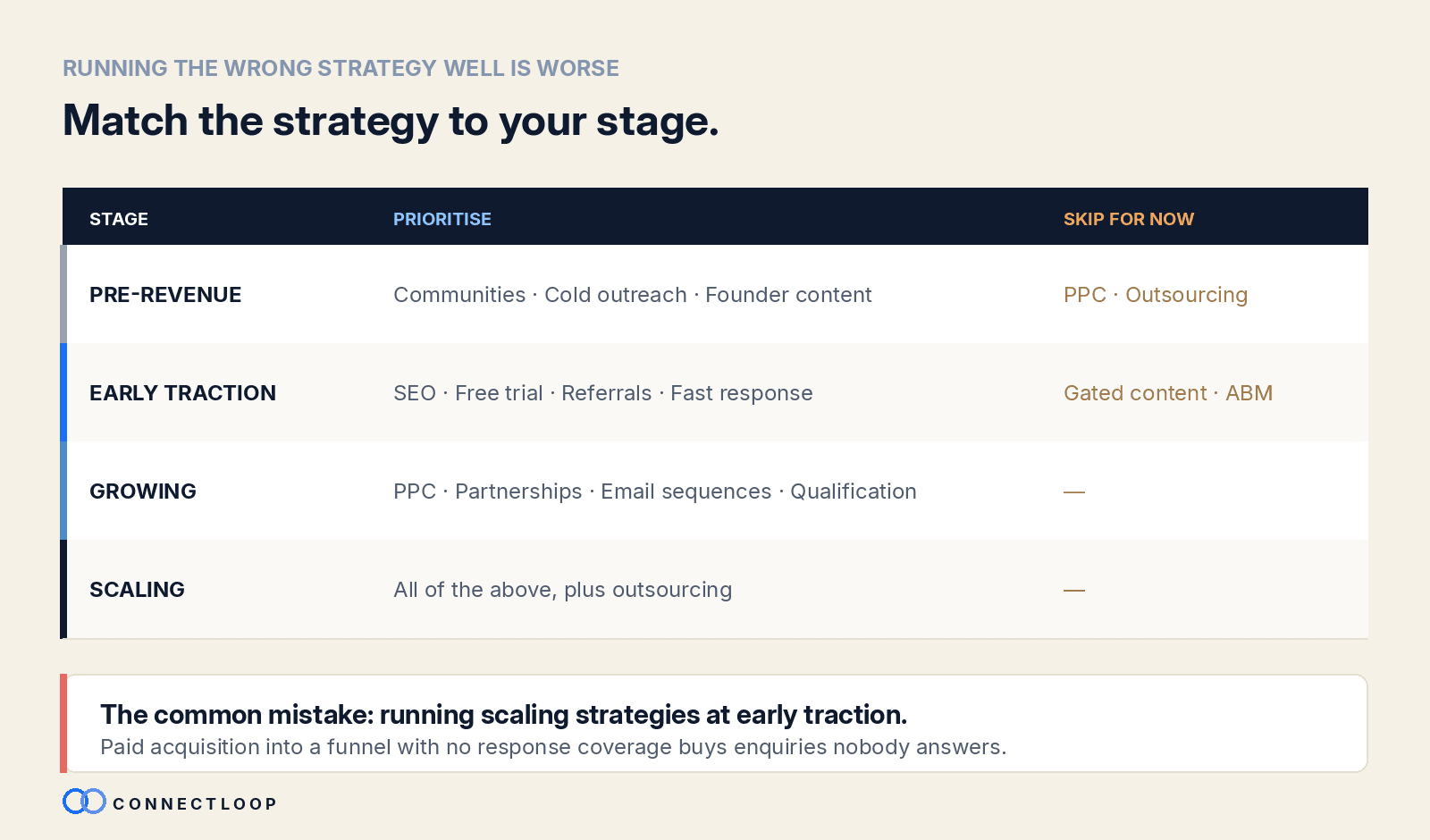Viewport: 1430px width, 840px height.
Task: Click 'Gated content · ABM' skip entry
Action: pos(1168,393)
